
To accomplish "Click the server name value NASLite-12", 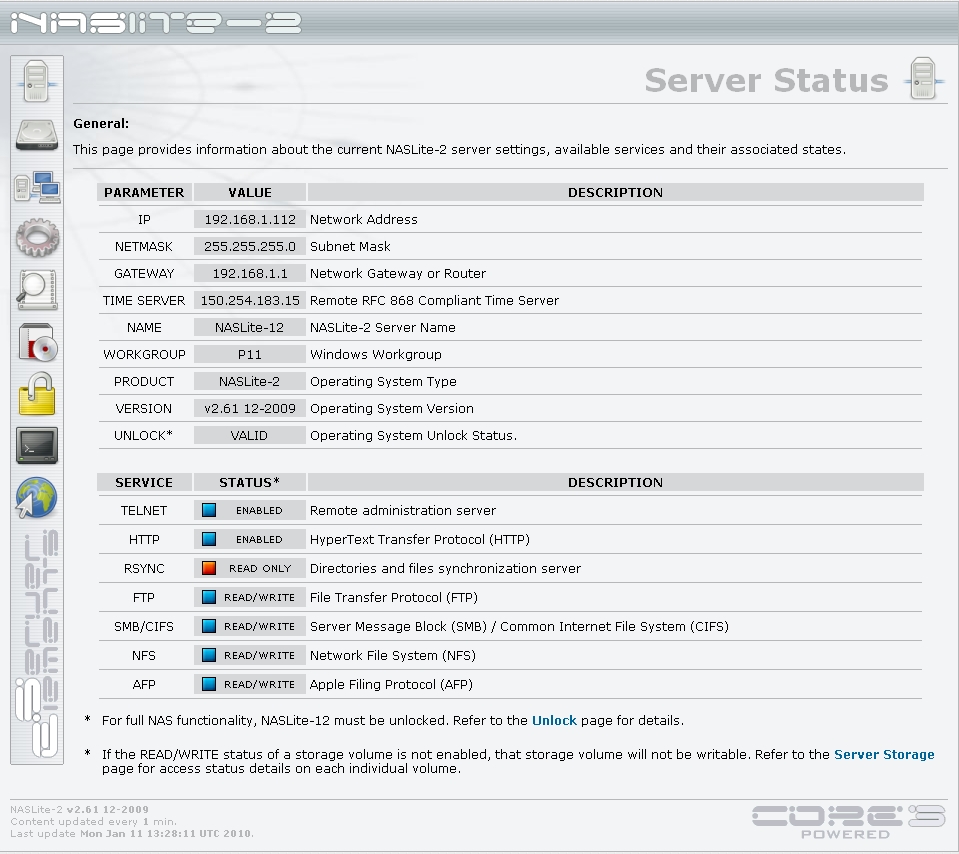I will point(250,327).
